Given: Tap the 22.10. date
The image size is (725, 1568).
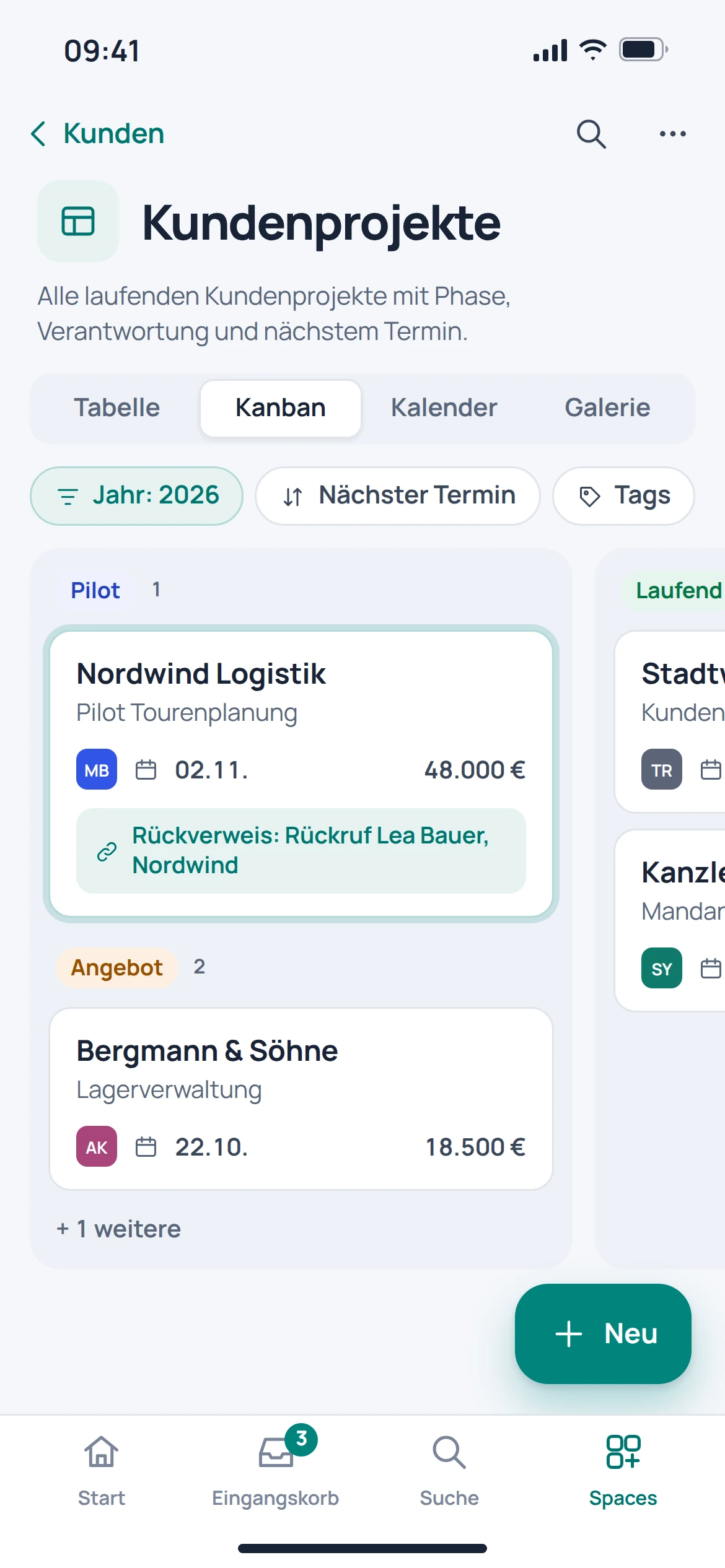Looking at the screenshot, I should pos(211,1147).
